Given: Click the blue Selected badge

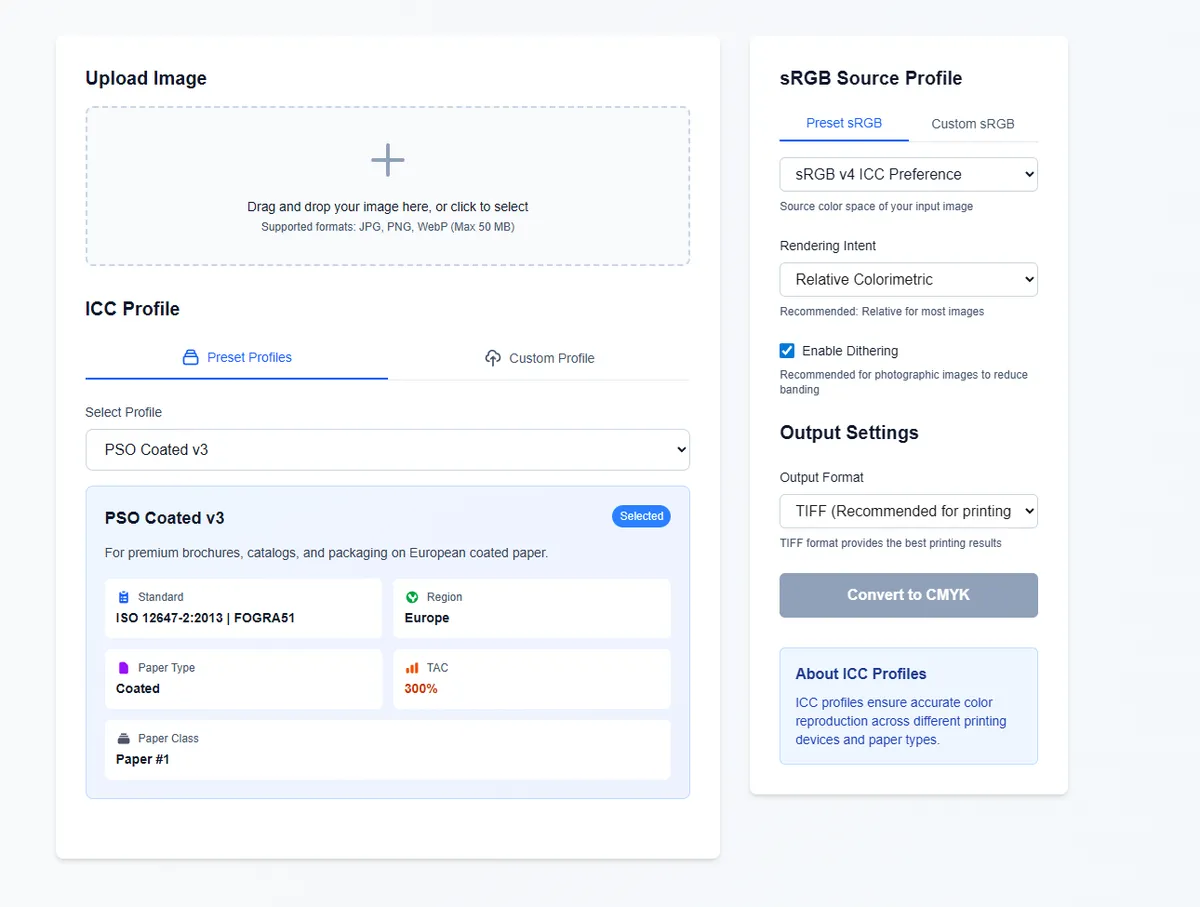Looking at the screenshot, I should (641, 516).
